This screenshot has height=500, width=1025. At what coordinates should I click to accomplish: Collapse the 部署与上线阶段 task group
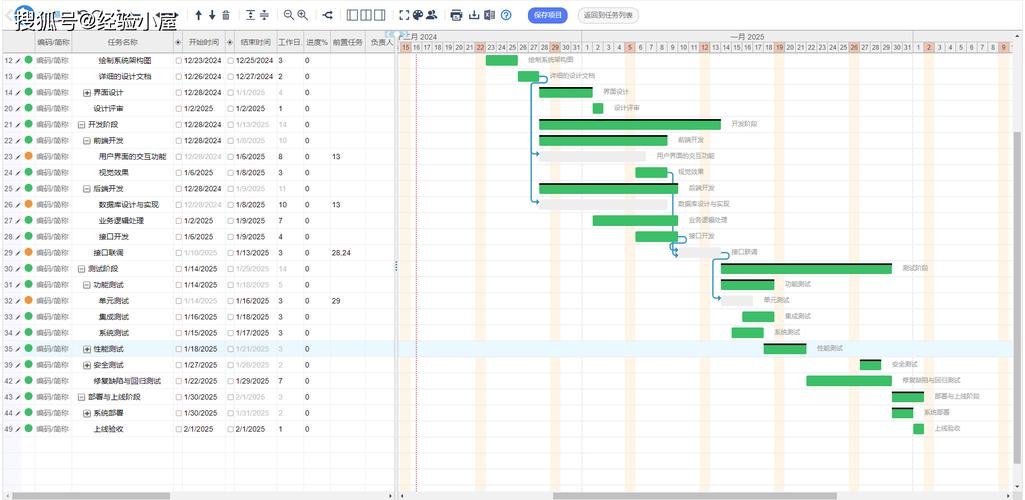point(82,397)
